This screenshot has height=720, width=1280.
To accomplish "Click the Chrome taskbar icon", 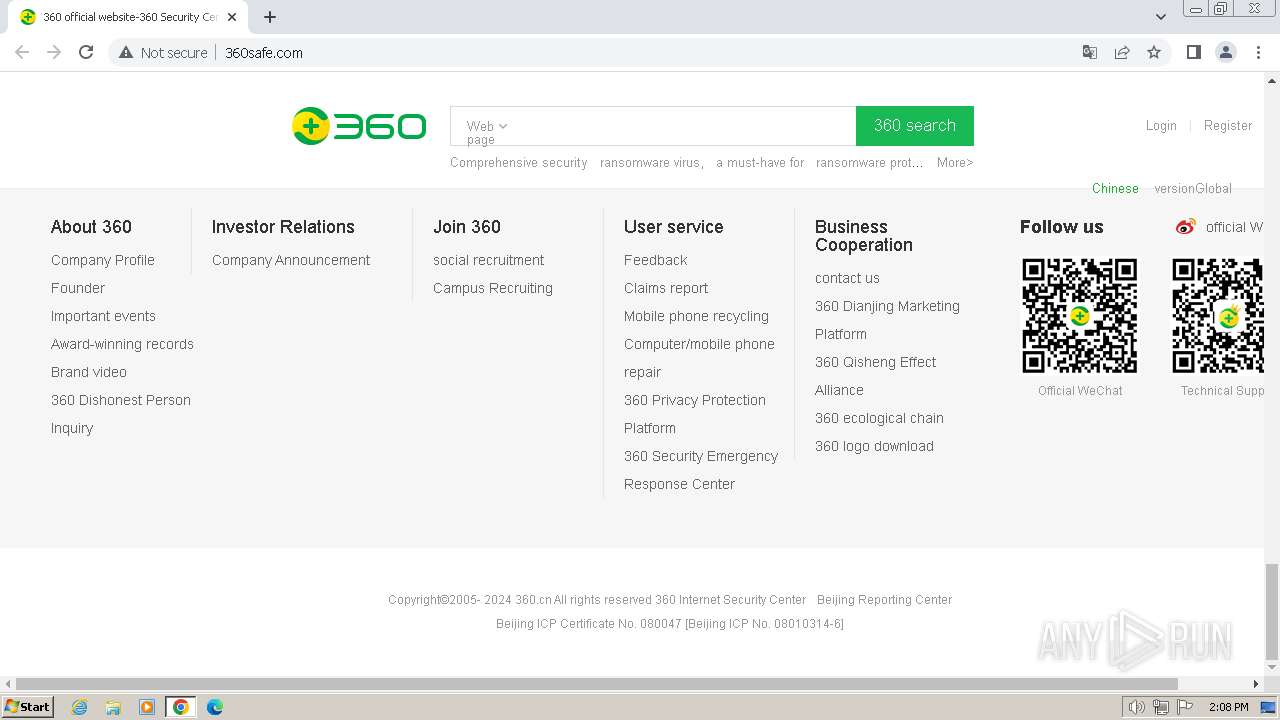I will [181, 707].
